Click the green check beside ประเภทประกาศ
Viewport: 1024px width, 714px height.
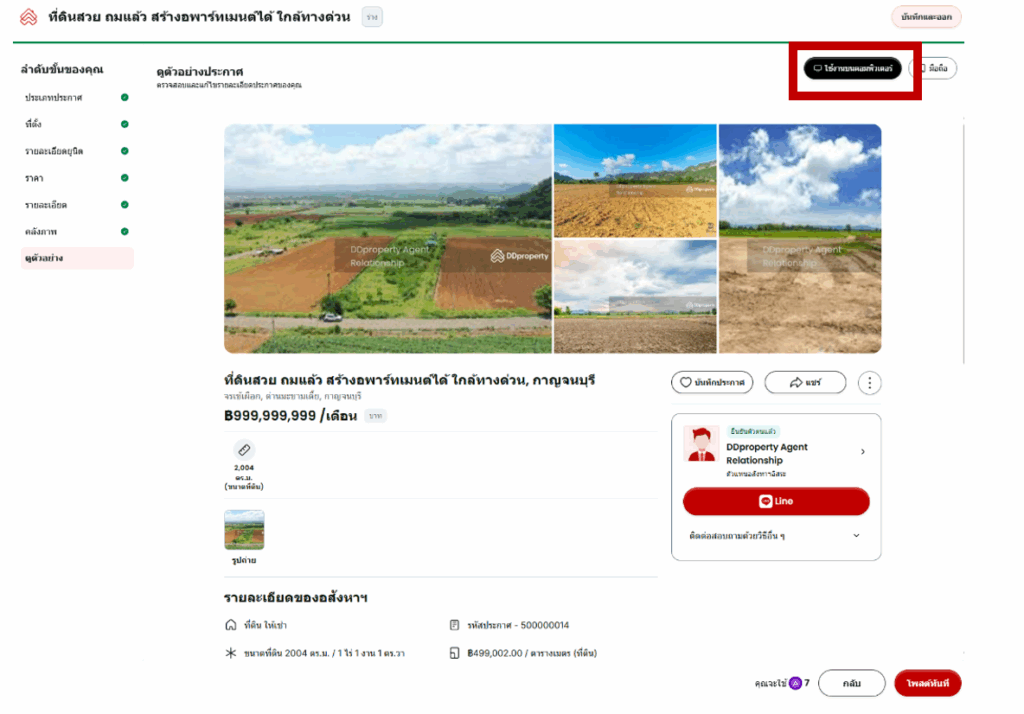124,98
